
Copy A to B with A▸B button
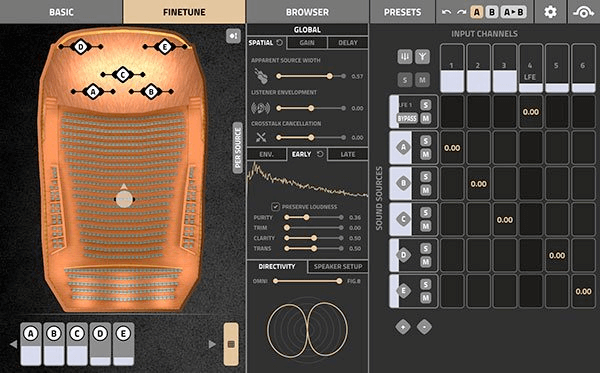(514, 12)
